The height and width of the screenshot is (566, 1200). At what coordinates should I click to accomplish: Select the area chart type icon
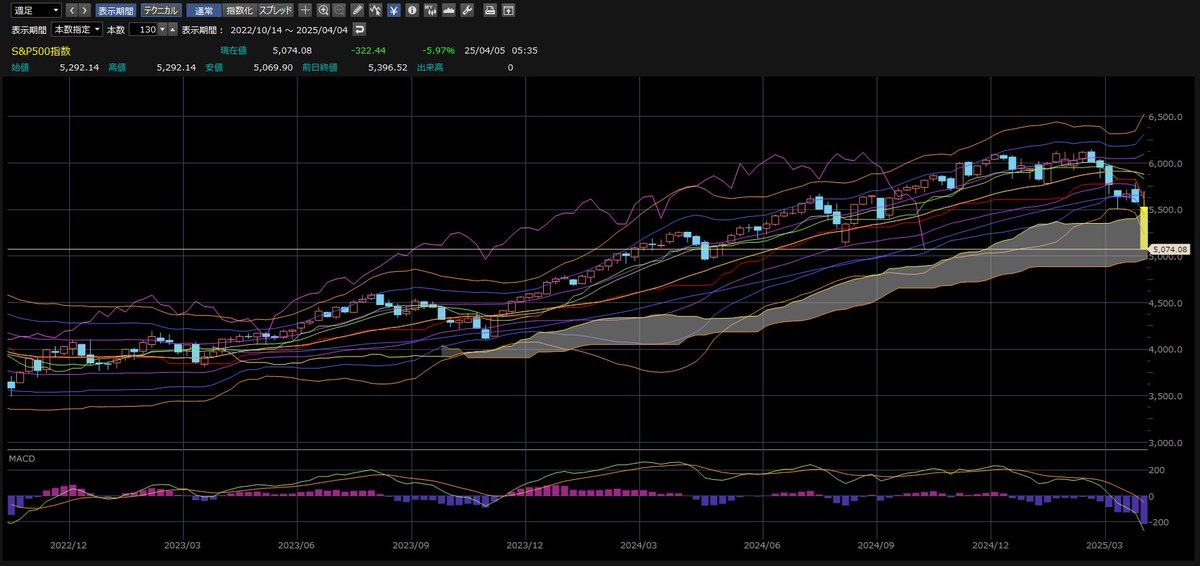click(449, 10)
